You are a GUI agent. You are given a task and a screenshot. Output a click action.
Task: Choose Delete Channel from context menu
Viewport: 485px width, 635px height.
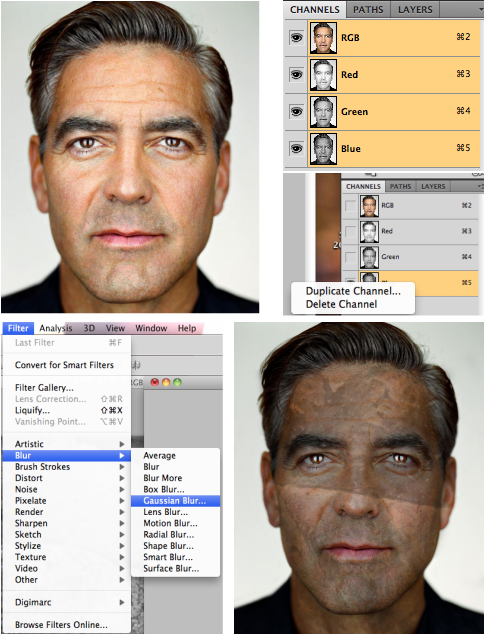342,304
